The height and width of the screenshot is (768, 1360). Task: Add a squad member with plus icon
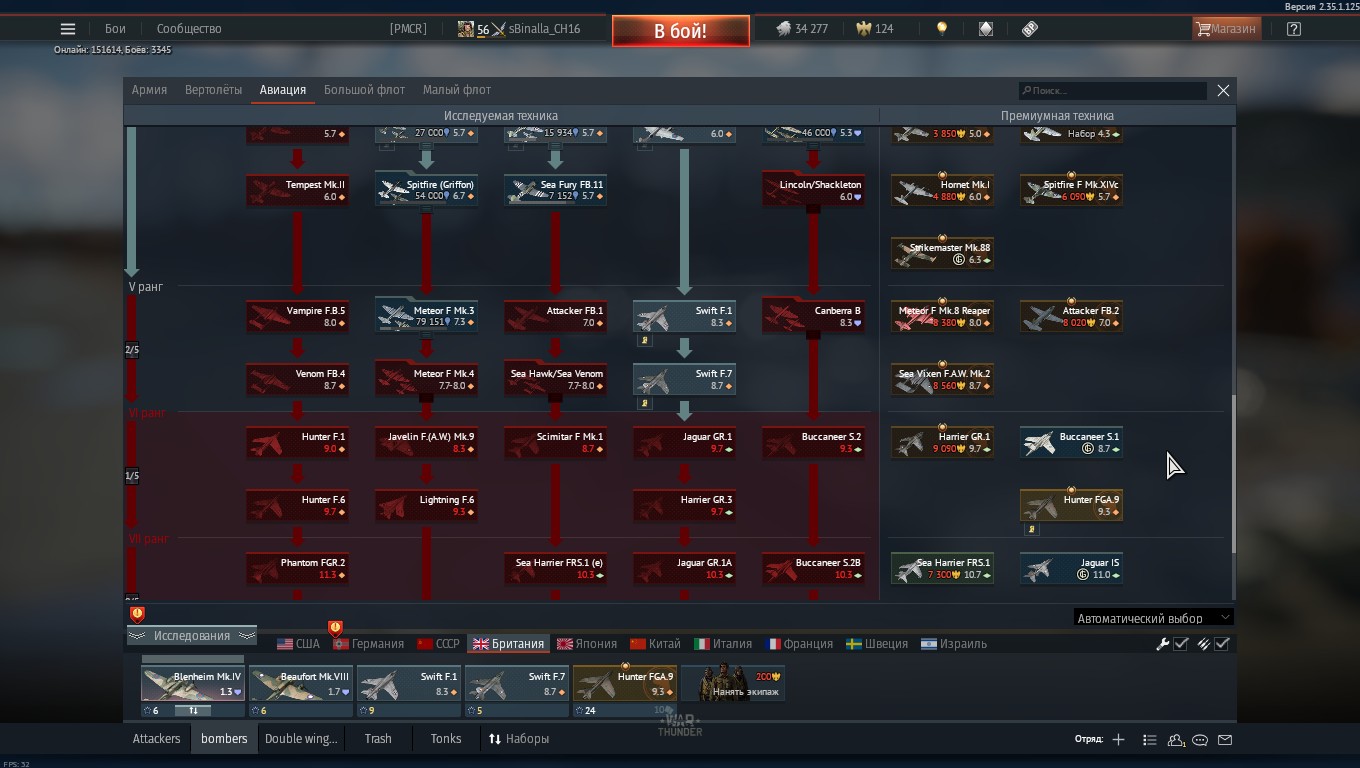[1118, 739]
